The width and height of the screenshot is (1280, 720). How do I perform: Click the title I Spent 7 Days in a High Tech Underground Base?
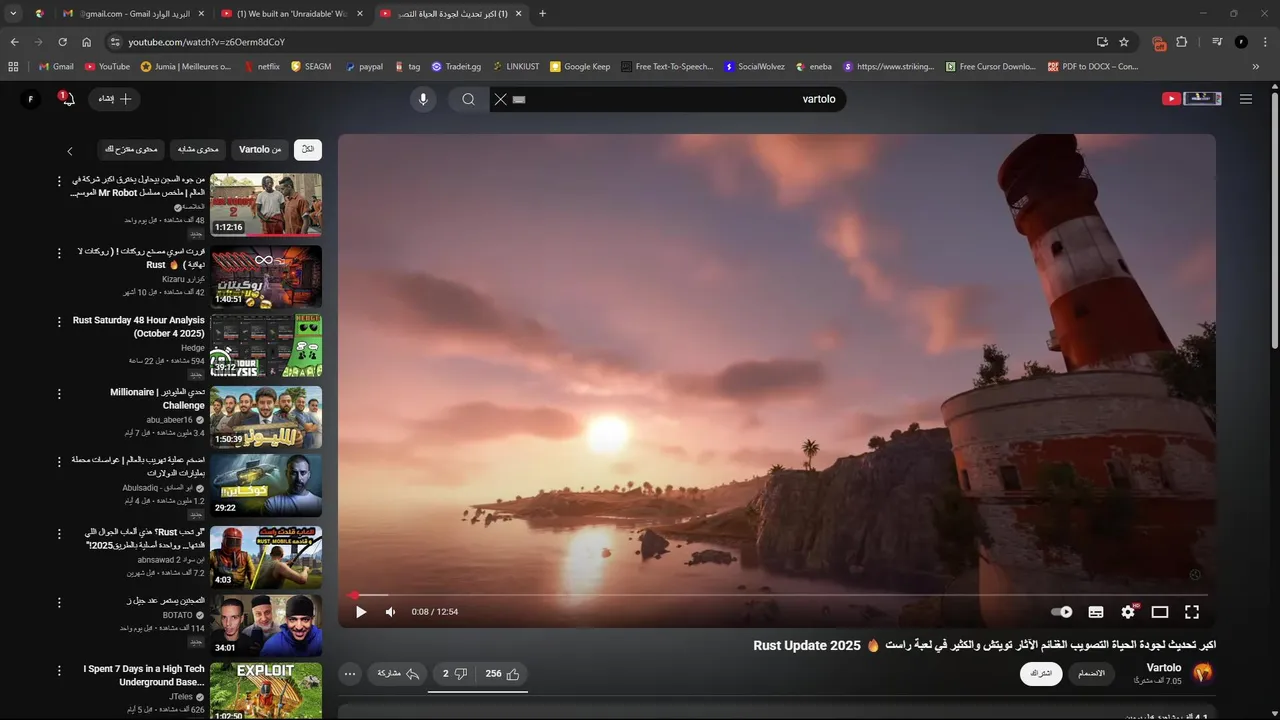coord(144,675)
